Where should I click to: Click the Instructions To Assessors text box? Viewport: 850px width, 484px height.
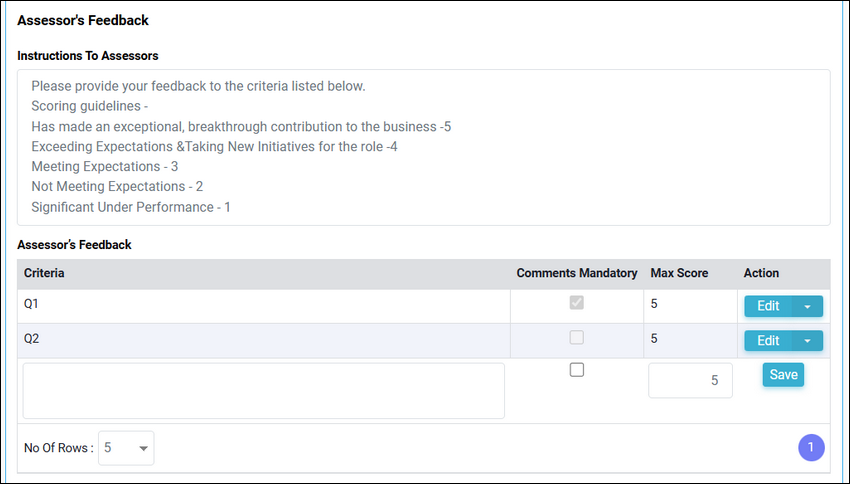[424, 147]
